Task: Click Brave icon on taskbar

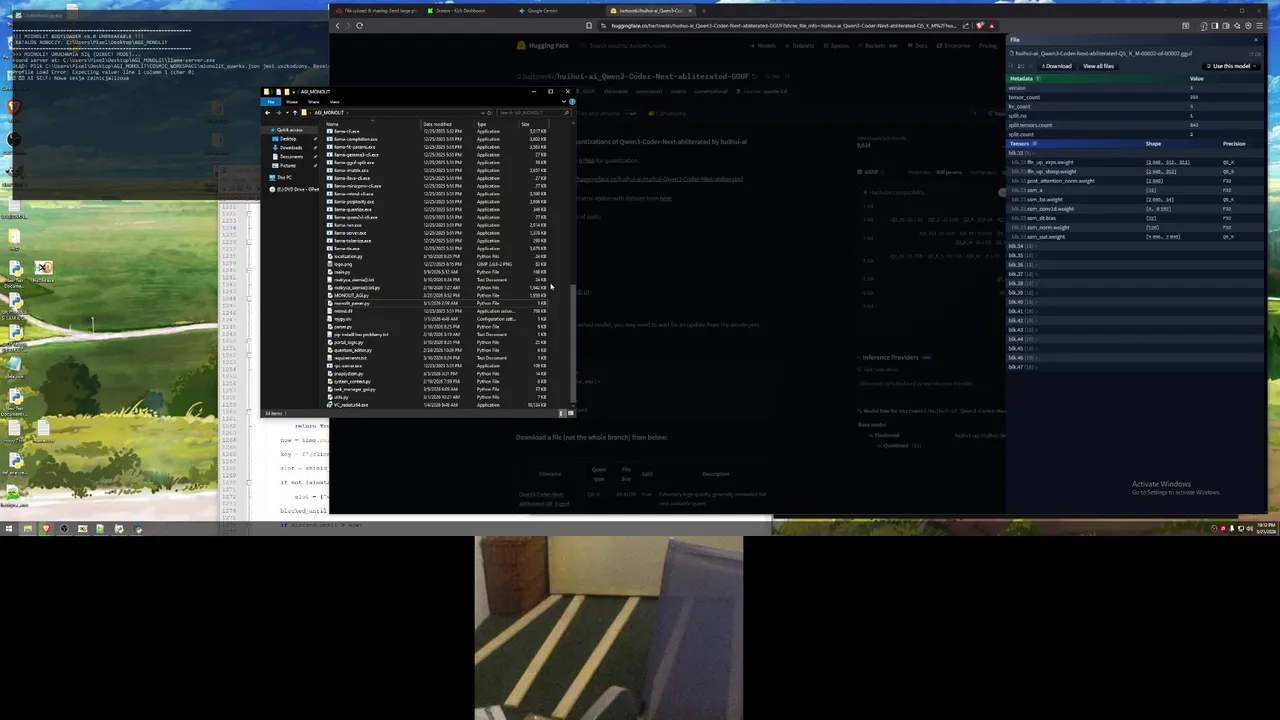Action: (x=45, y=528)
